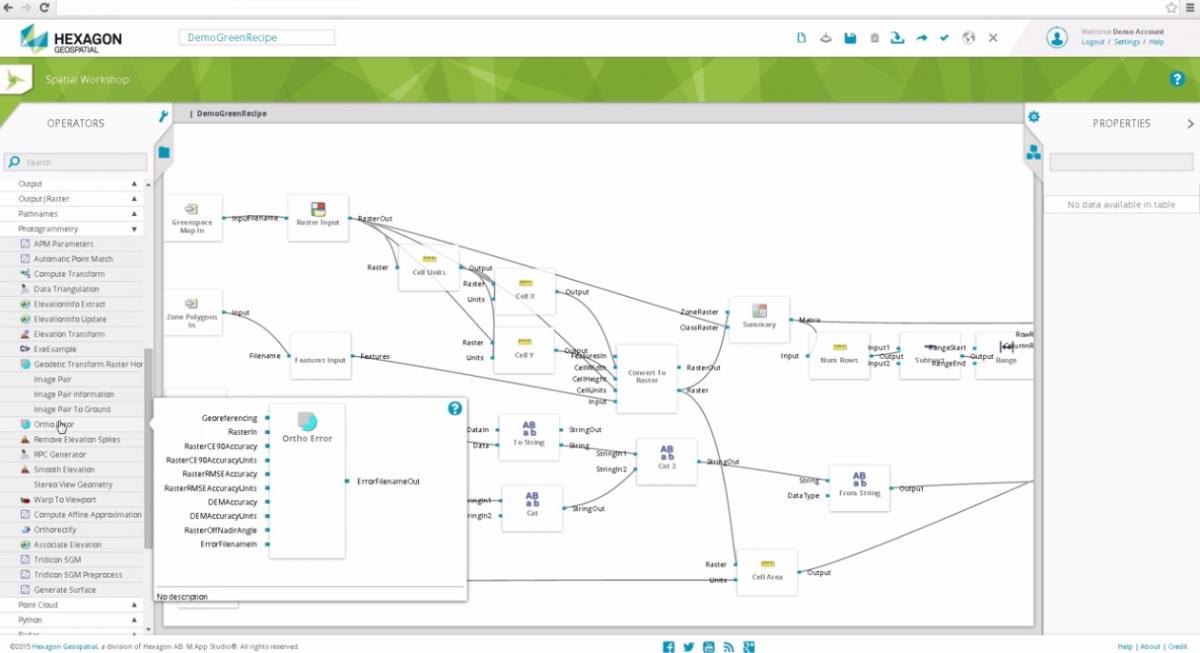
Task: Click the Logout link
Action: click(1093, 42)
